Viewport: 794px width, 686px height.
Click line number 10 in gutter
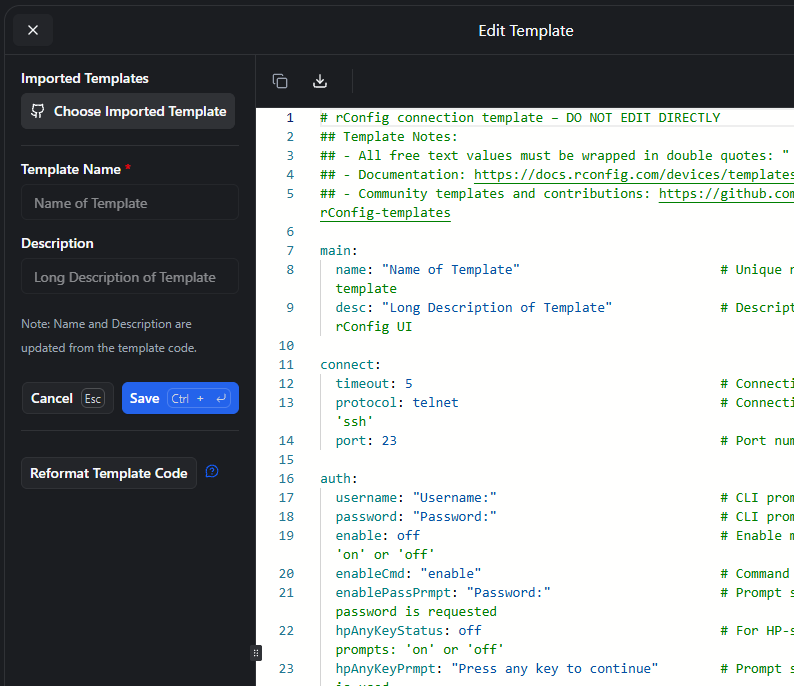point(287,346)
